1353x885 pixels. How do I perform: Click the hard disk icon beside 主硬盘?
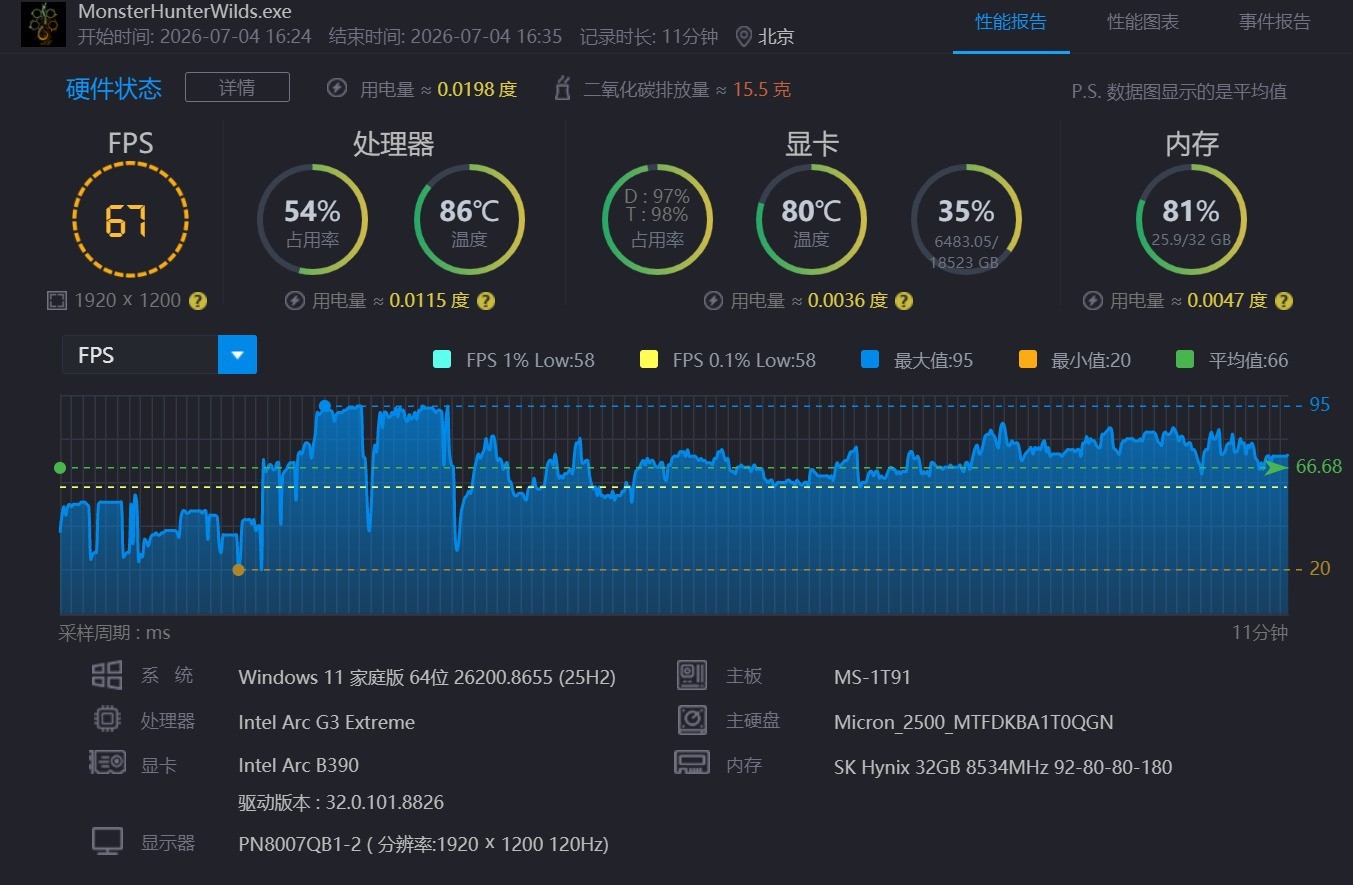(692, 720)
